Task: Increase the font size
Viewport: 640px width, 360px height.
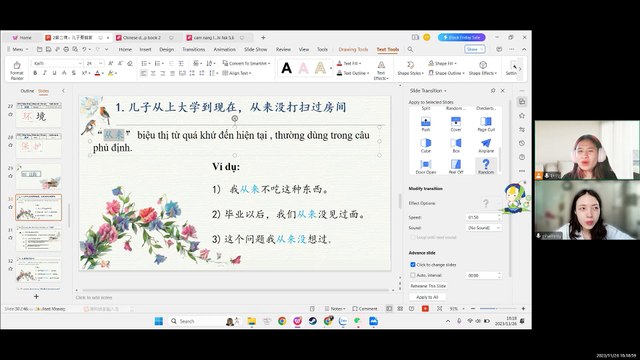Action: pos(111,63)
